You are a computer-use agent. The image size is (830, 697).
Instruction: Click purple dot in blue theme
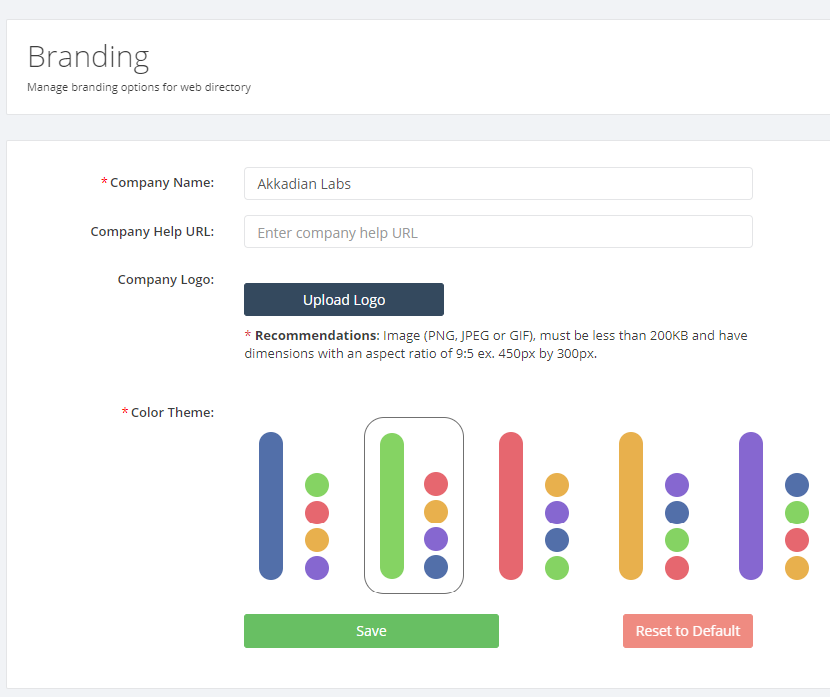tap(317, 568)
